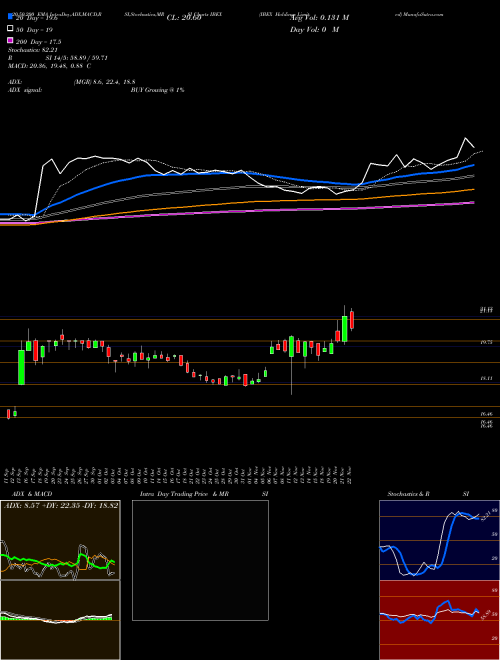
Task: Click the white 50 Day legend swatch
Action: [x=11, y=29]
